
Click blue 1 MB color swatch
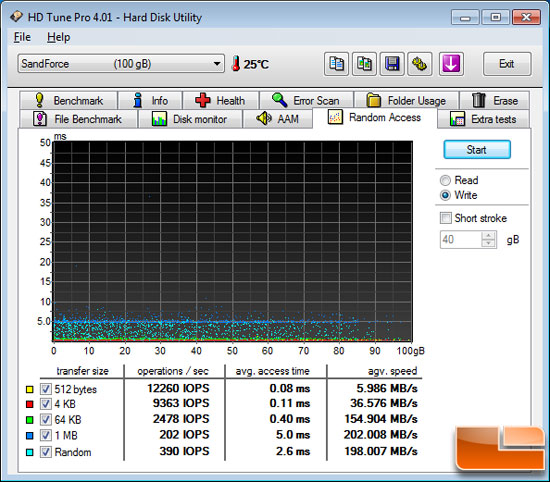pos(30,436)
